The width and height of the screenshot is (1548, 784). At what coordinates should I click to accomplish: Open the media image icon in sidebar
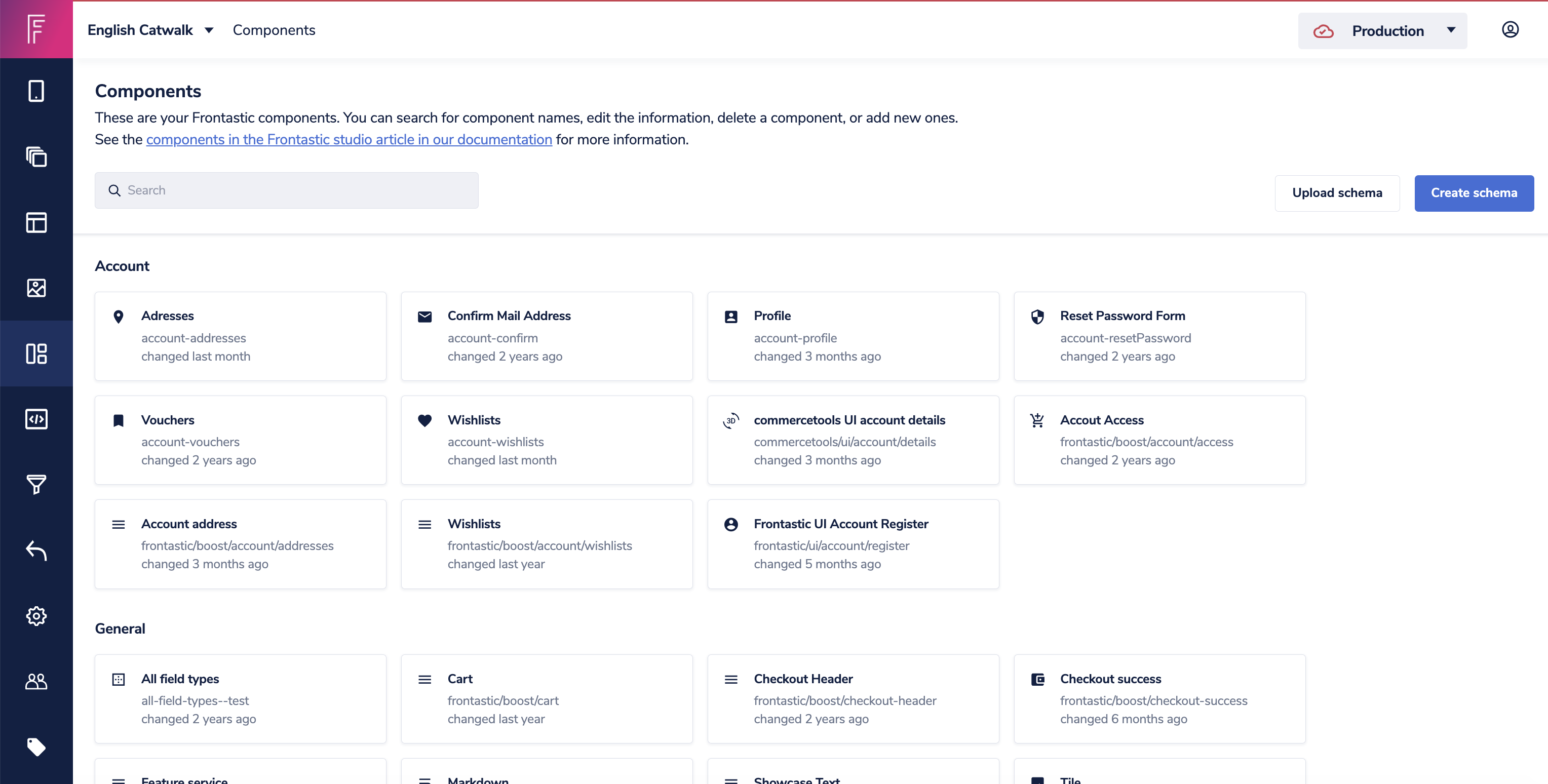click(x=36, y=288)
